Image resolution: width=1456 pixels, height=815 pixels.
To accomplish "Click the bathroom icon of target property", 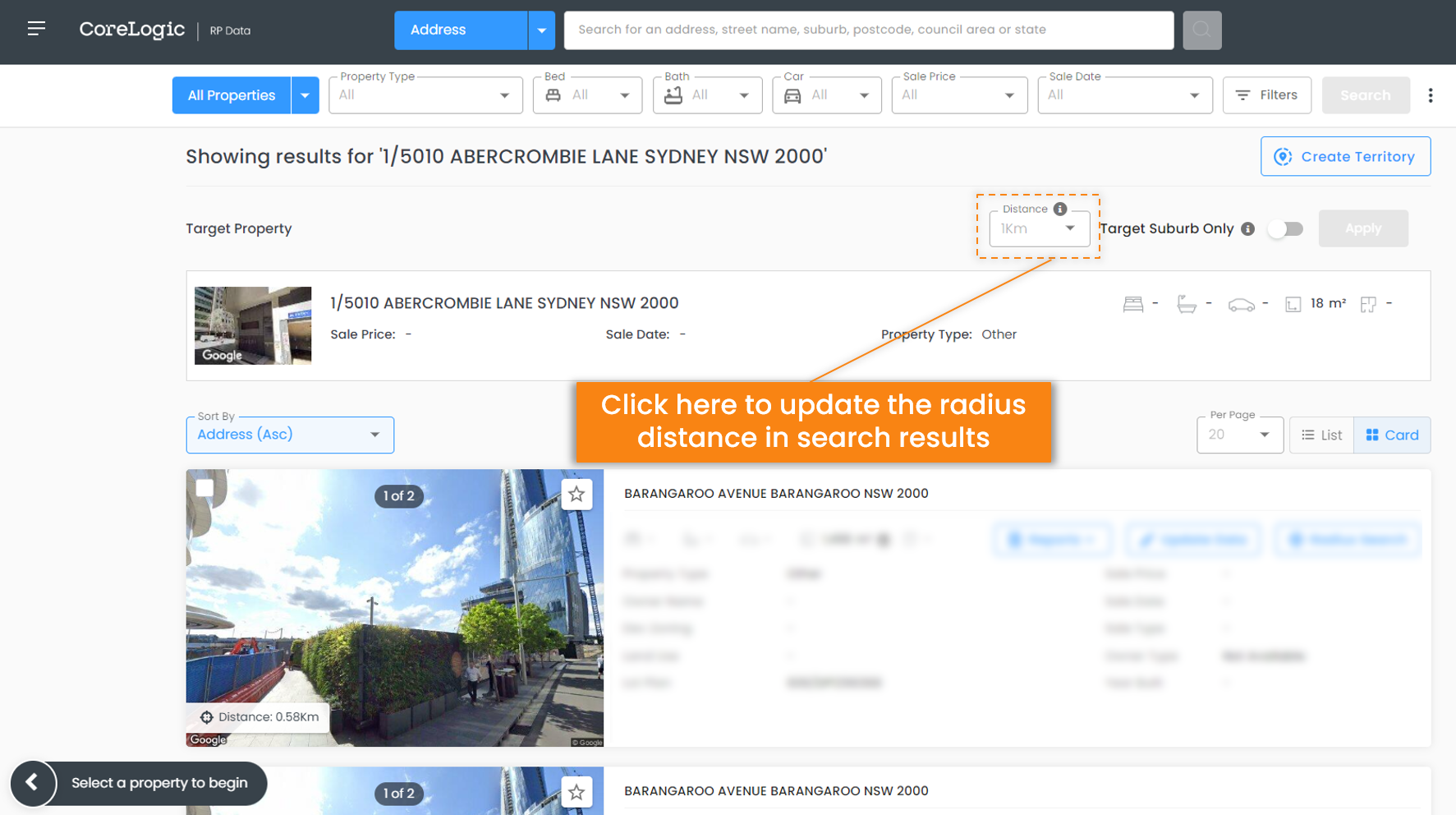I will 1186,304.
